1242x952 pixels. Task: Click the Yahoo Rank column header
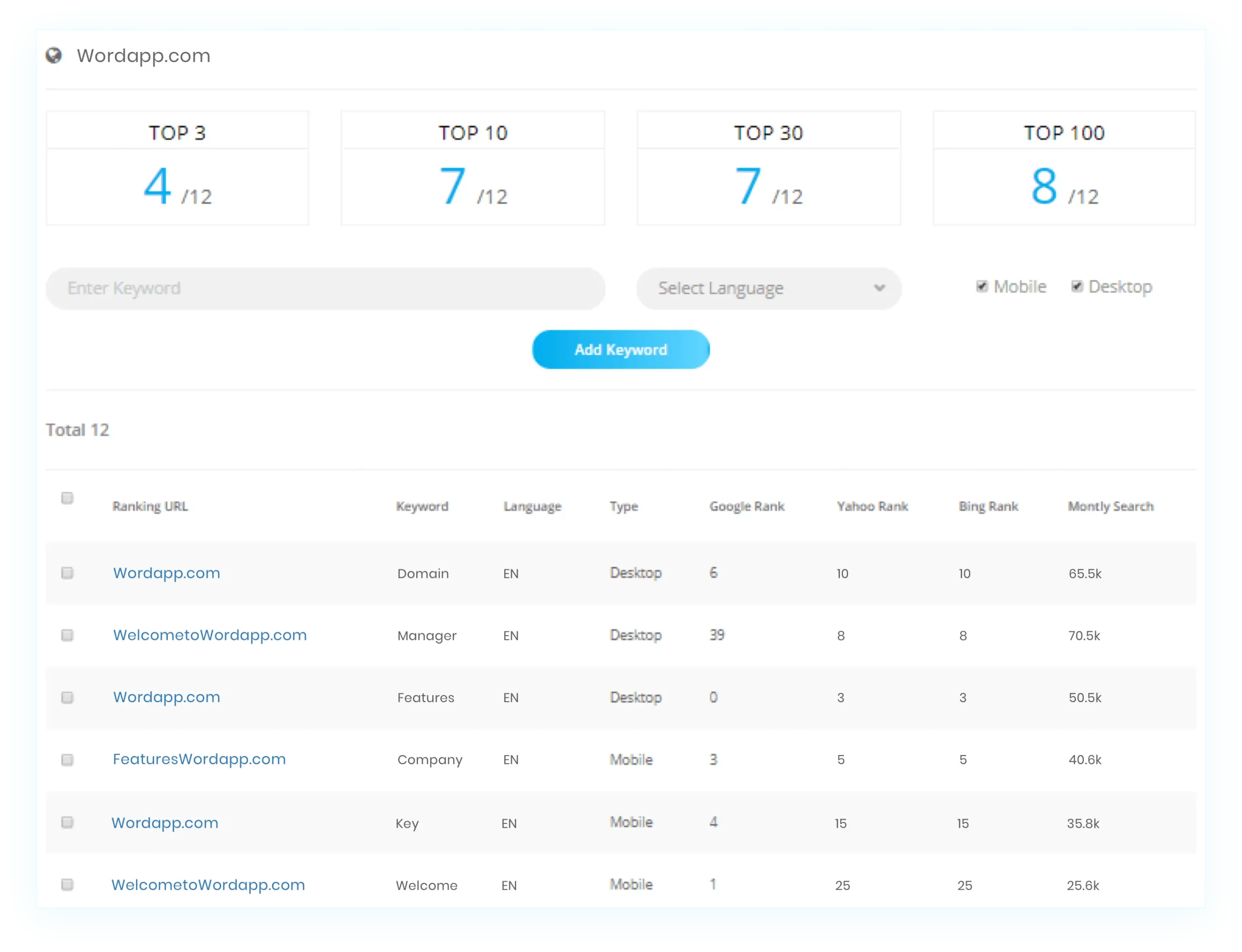pos(873,507)
